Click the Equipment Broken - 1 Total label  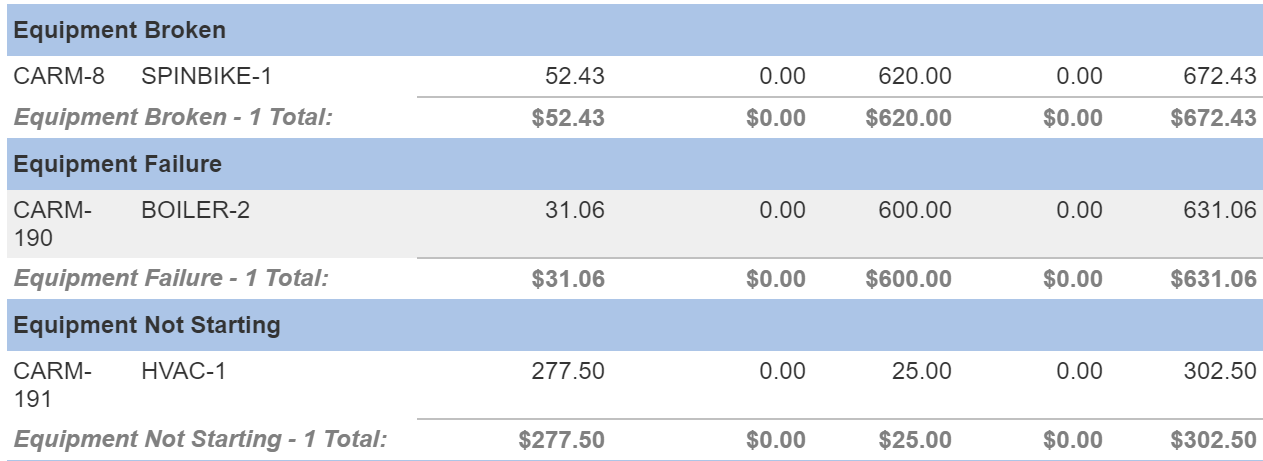(x=173, y=117)
